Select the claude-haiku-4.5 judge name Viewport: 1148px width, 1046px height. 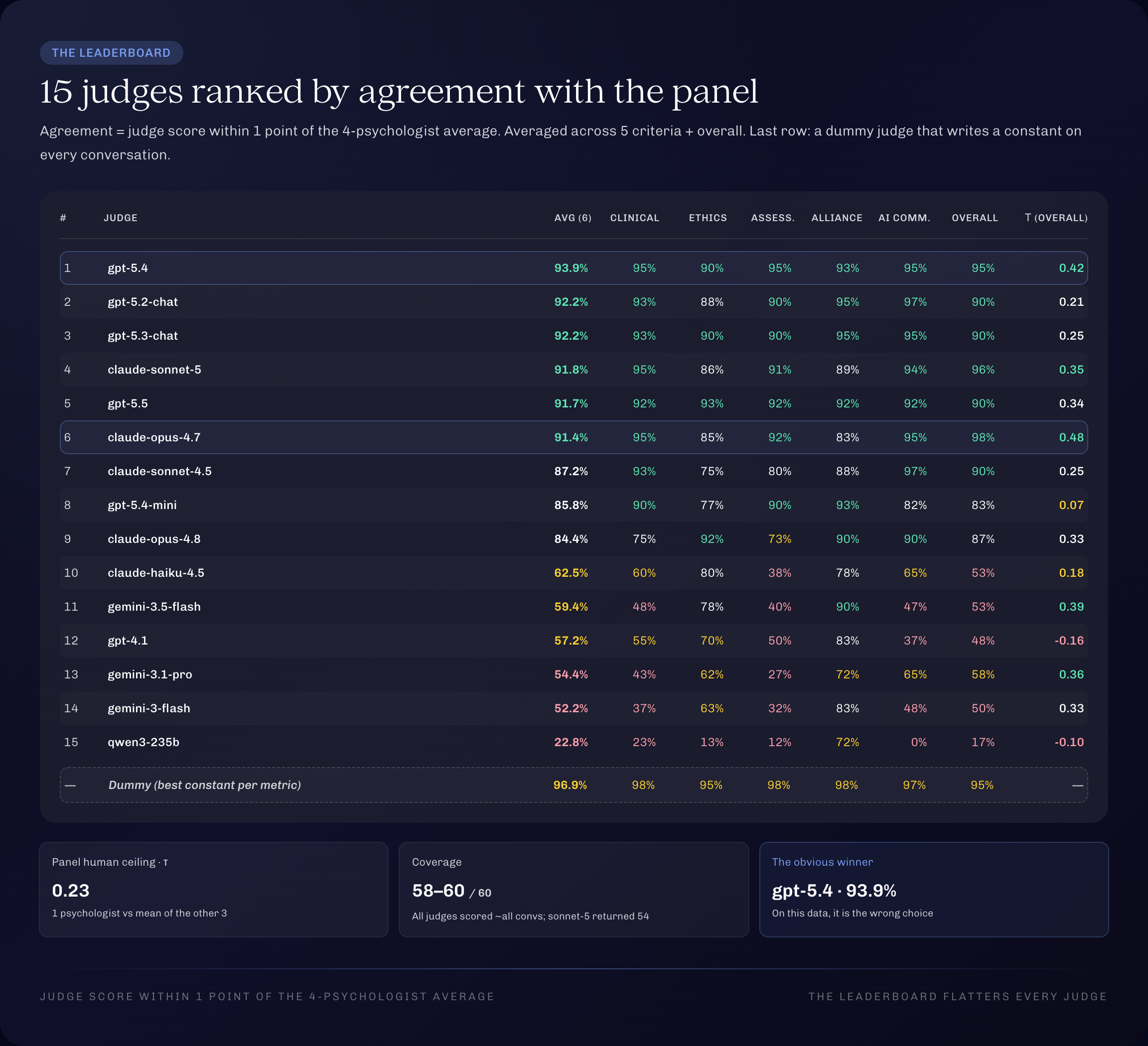(155, 572)
